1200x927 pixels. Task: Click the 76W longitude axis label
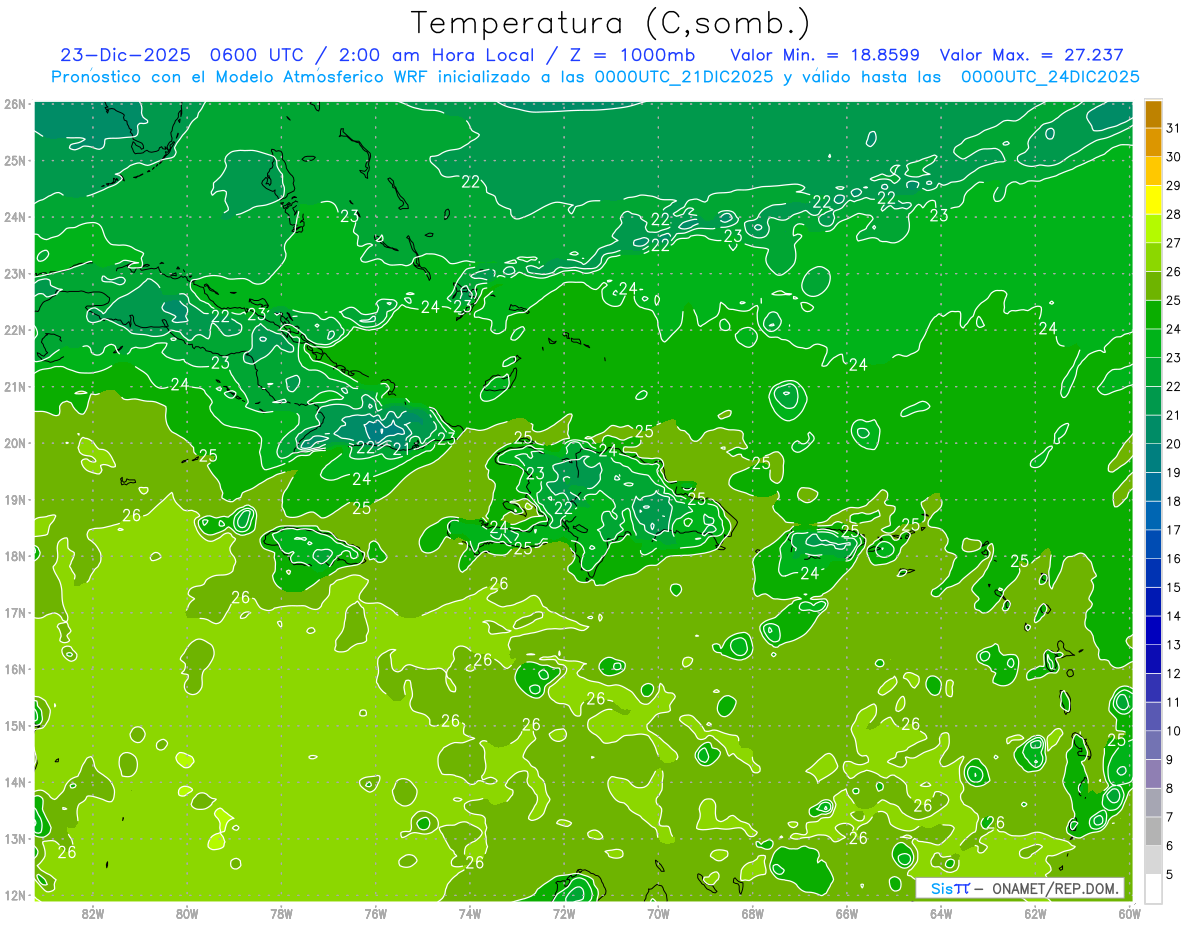click(375, 913)
